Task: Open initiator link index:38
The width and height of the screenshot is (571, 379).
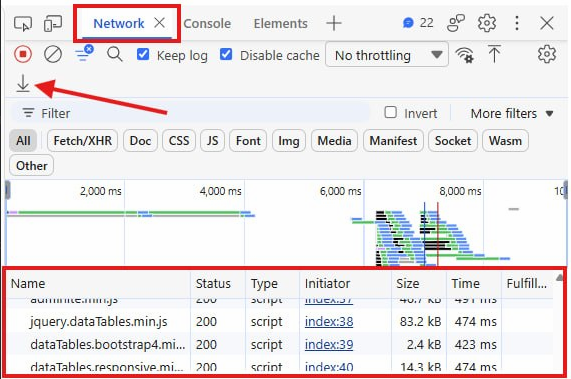Action: pyautogui.click(x=329, y=321)
